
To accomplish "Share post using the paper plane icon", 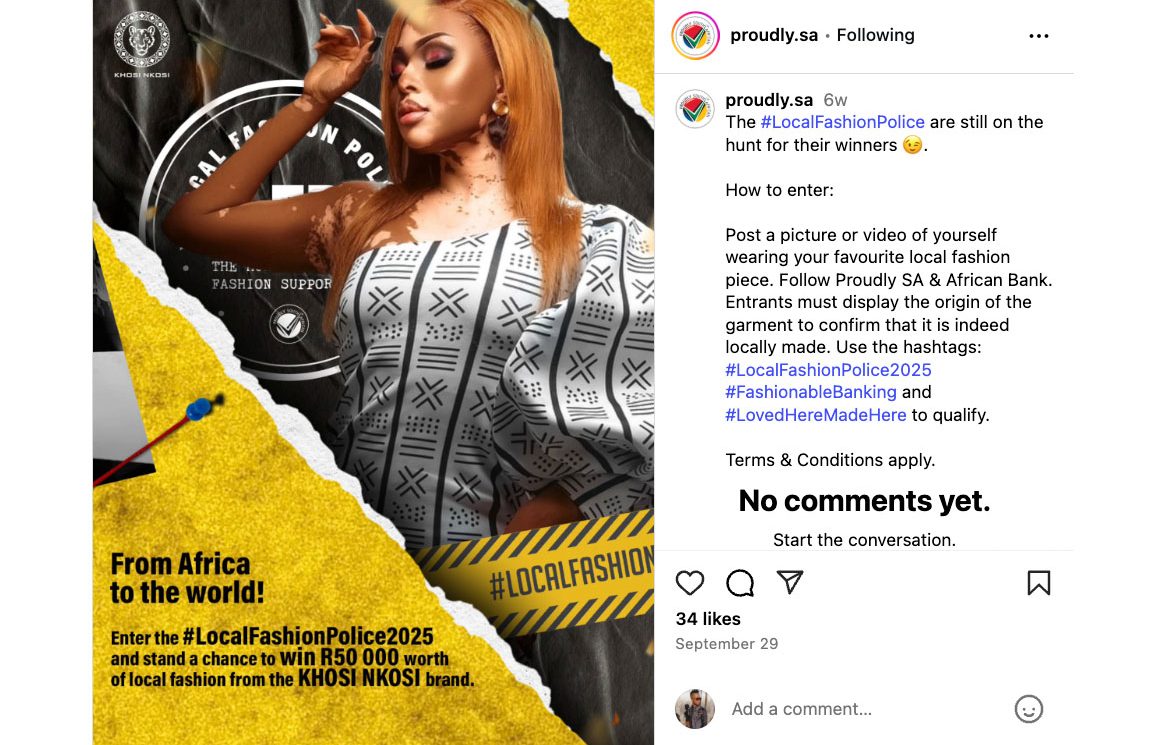I will point(790,582).
